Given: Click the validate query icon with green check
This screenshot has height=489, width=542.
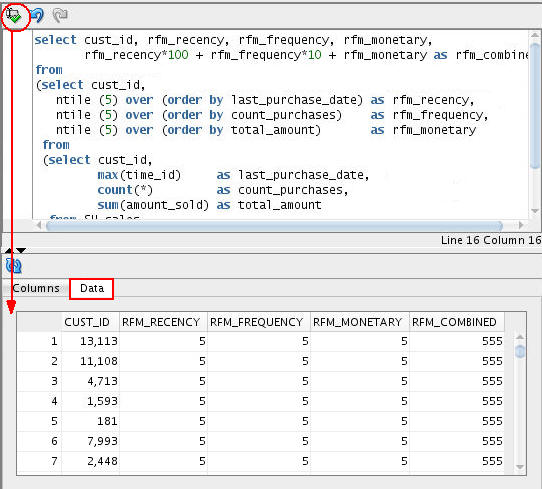Looking at the screenshot, I should [14, 16].
